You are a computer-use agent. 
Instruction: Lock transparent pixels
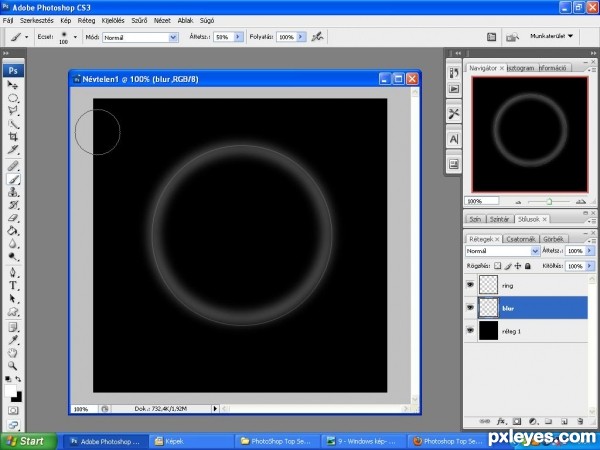497,266
